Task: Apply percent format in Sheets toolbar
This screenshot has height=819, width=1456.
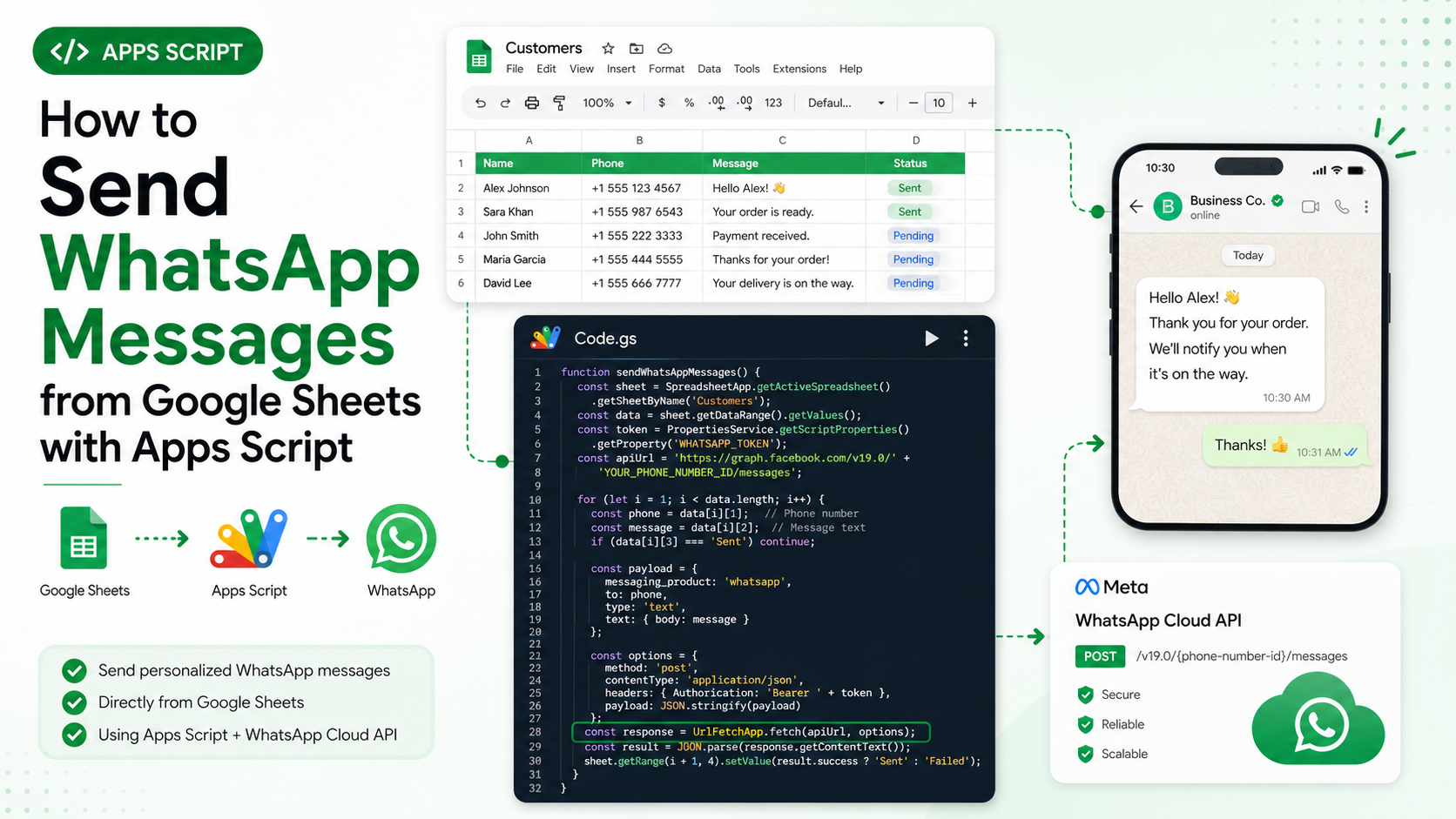Action: tap(689, 103)
